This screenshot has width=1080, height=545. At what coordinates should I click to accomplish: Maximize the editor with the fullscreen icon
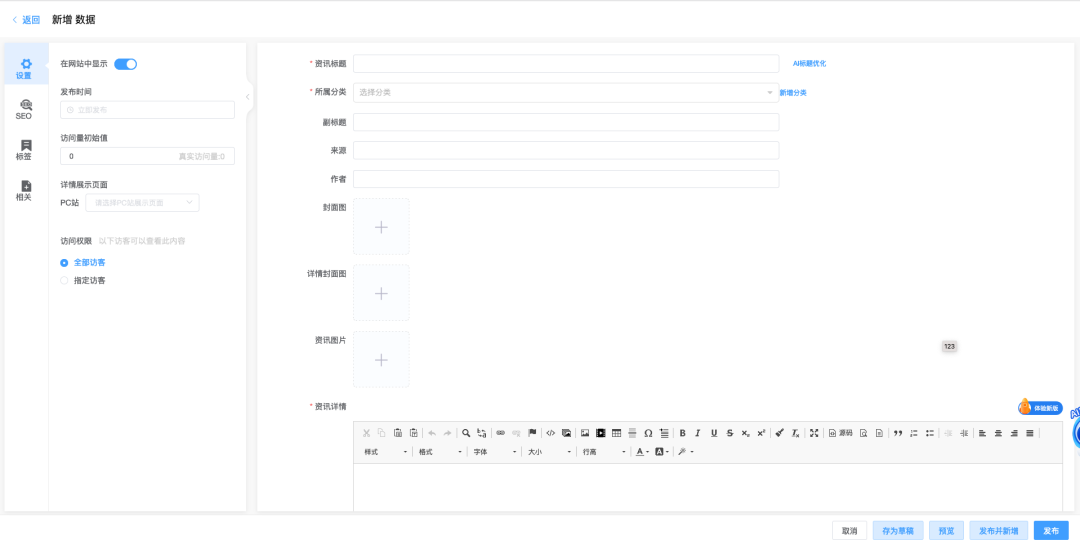pos(814,433)
